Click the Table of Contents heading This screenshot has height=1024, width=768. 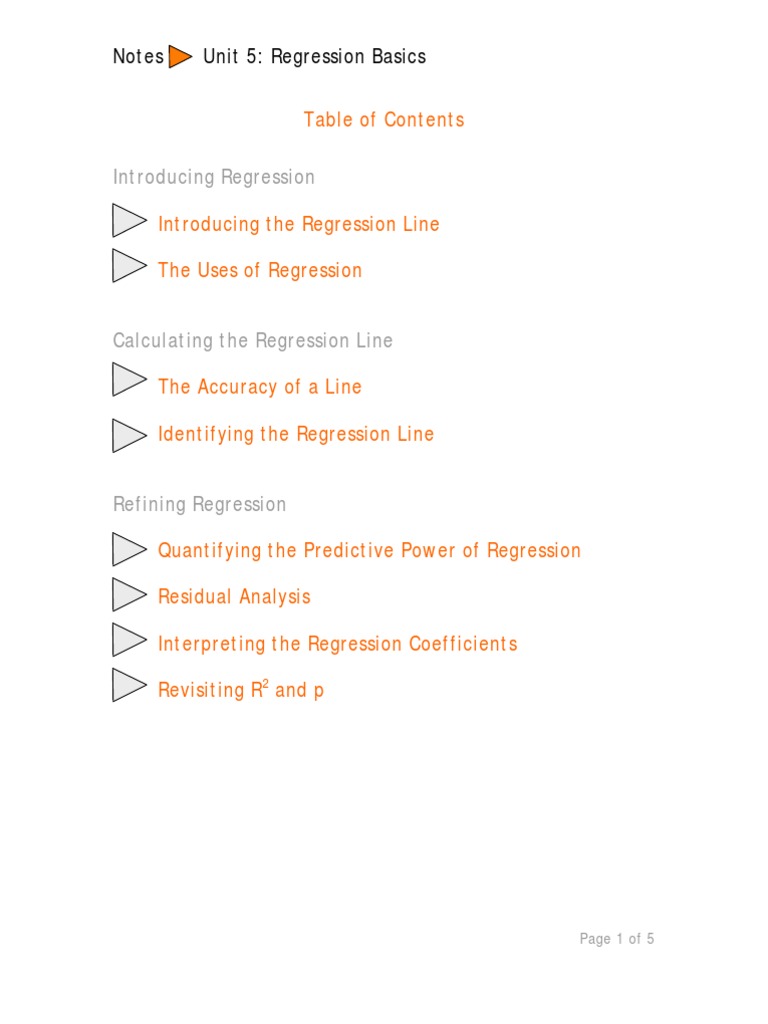coord(384,120)
